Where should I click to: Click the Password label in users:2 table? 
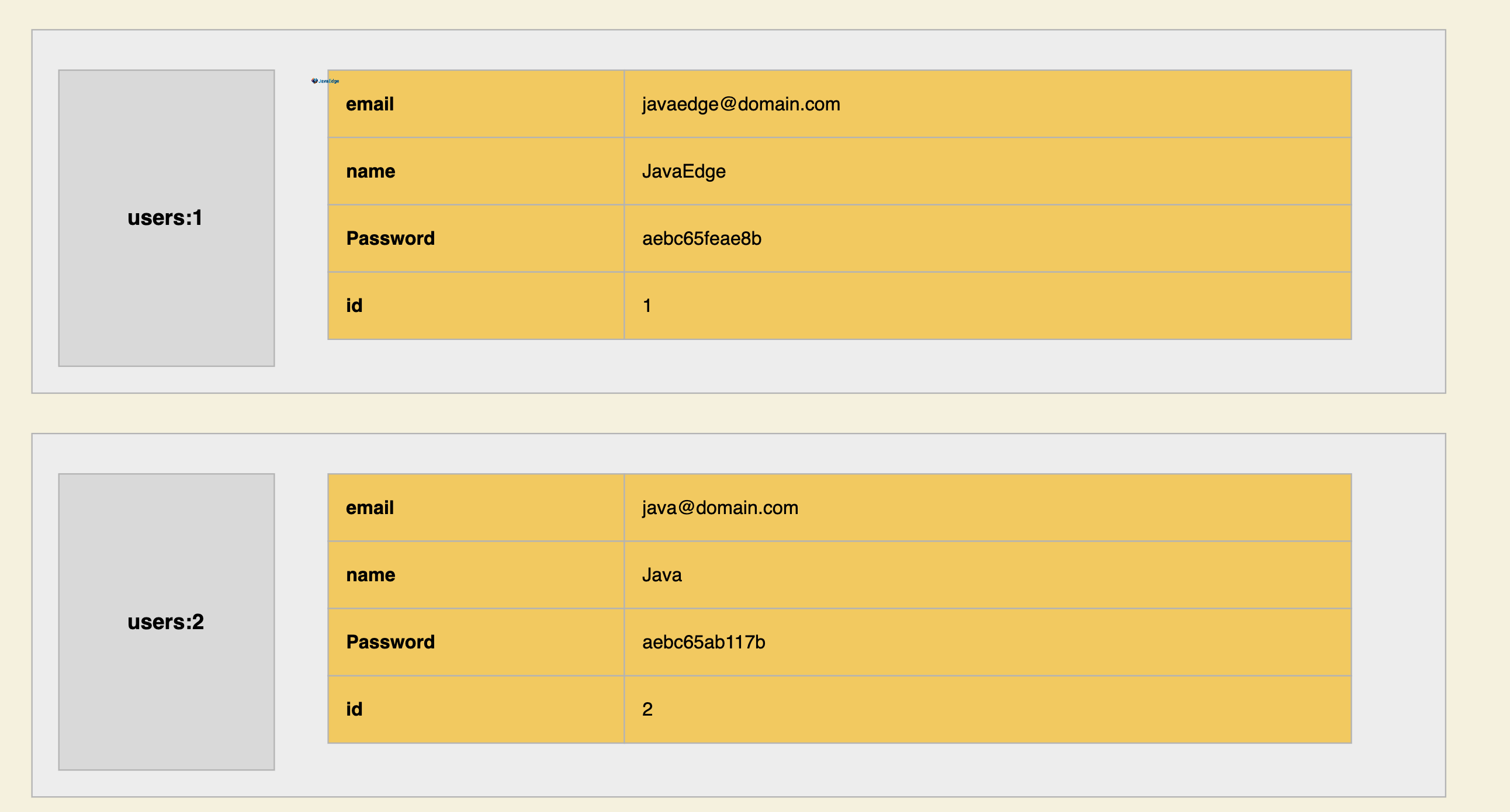click(390, 642)
